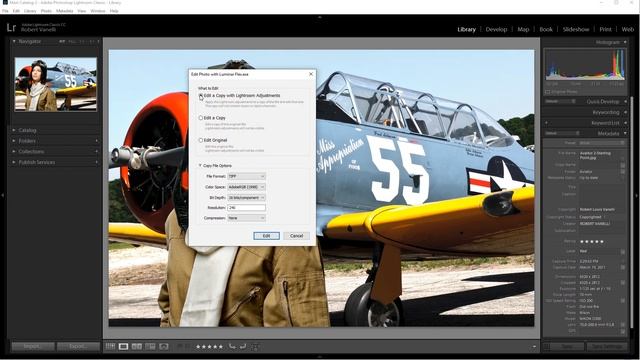Switch to Grid view in the toolbar
640x360 pixels.
(110, 347)
